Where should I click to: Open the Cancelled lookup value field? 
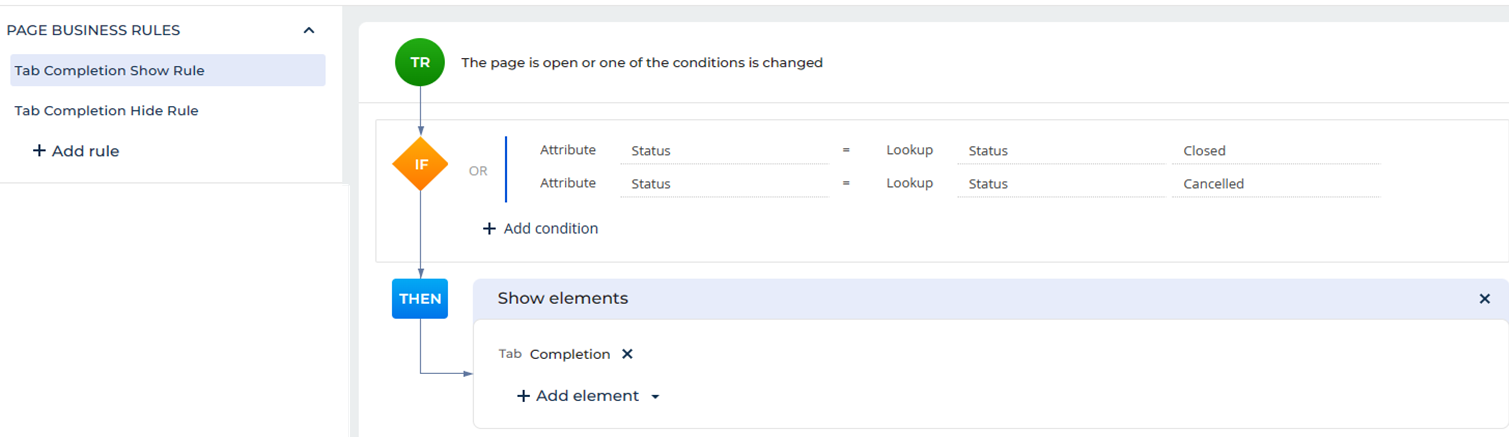click(x=1276, y=184)
